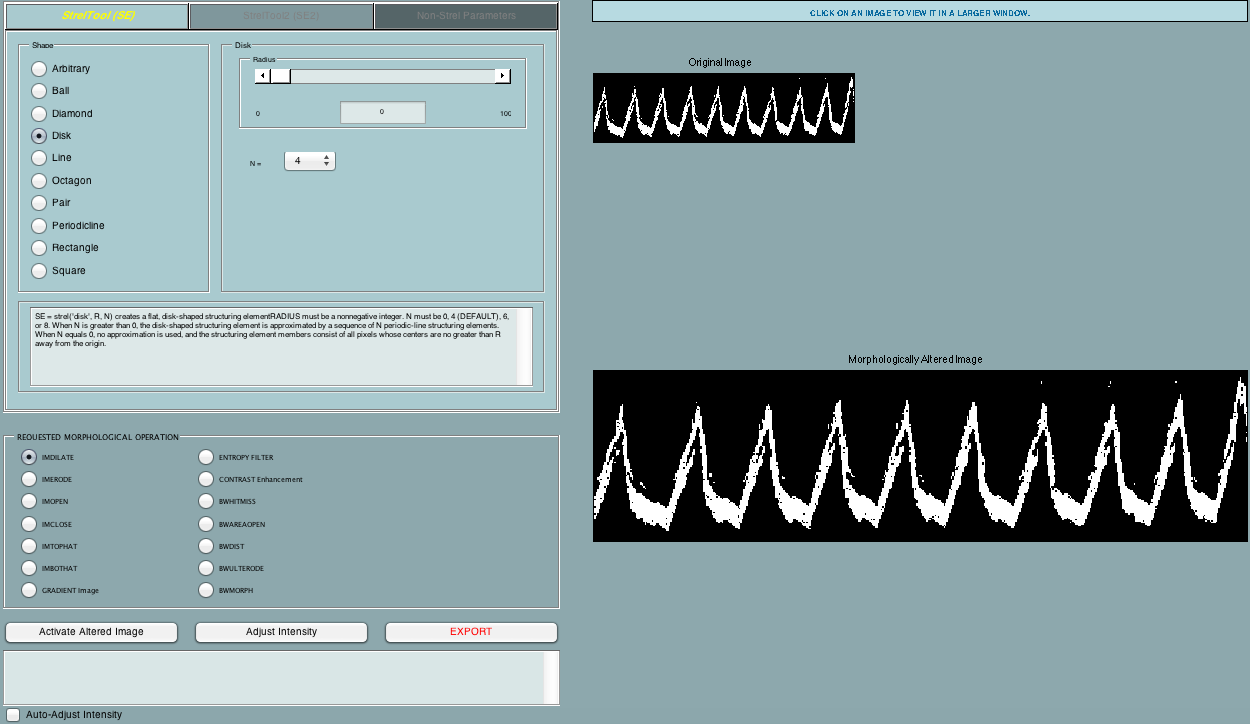Choose the IMERODE operation
This screenshot has width=1250, height=724.
coord(28,479)
